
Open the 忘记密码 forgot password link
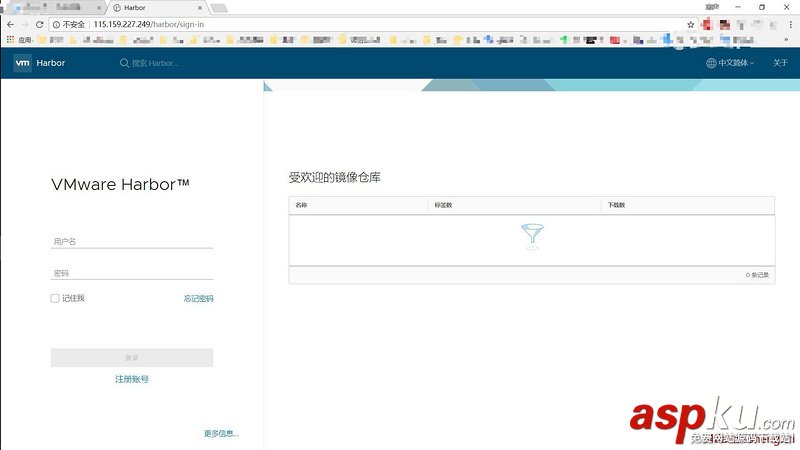click(x=198, y=298)
